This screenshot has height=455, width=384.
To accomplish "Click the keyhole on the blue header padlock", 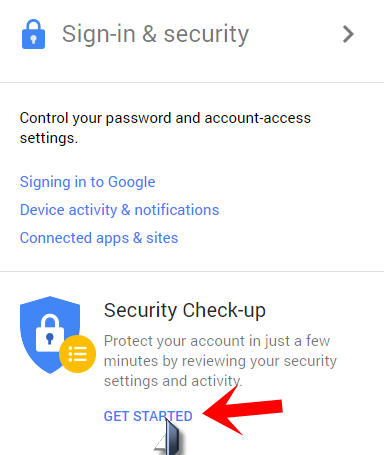I will [x=33, y=40].
